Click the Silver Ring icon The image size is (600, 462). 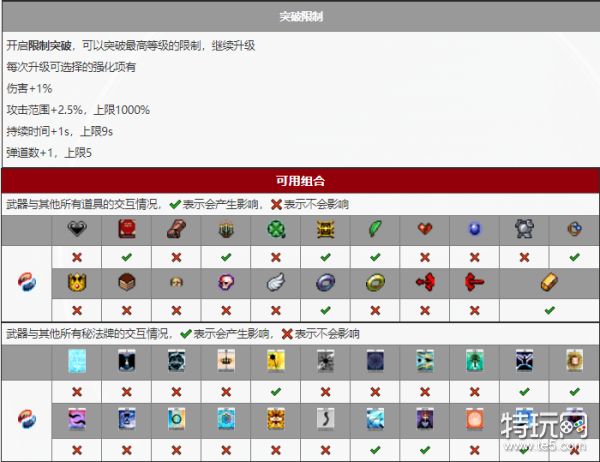(324, 283)
